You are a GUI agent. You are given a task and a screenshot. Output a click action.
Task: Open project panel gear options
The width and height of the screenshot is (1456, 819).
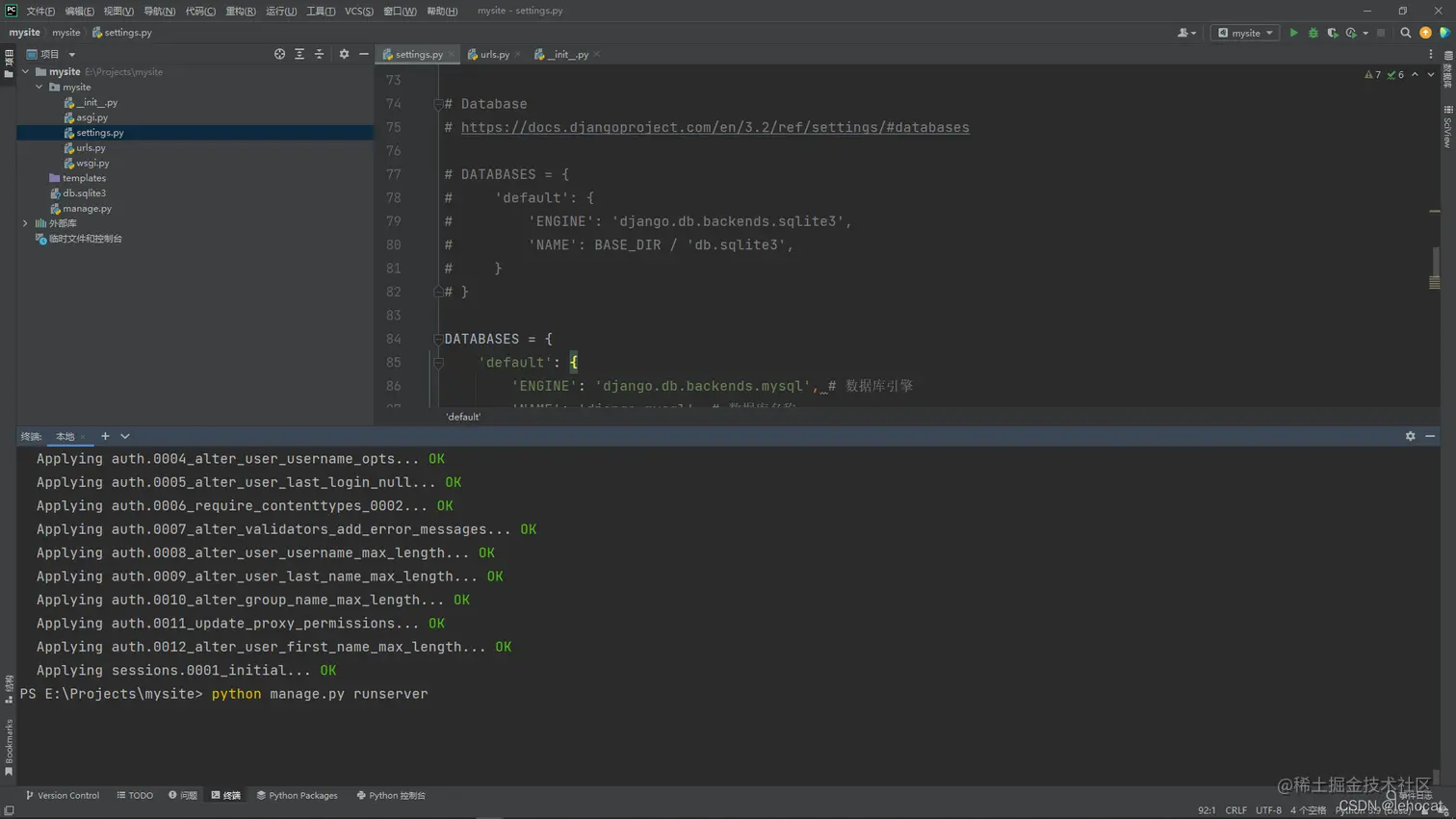pyautogui.click(x=344, y=54)
